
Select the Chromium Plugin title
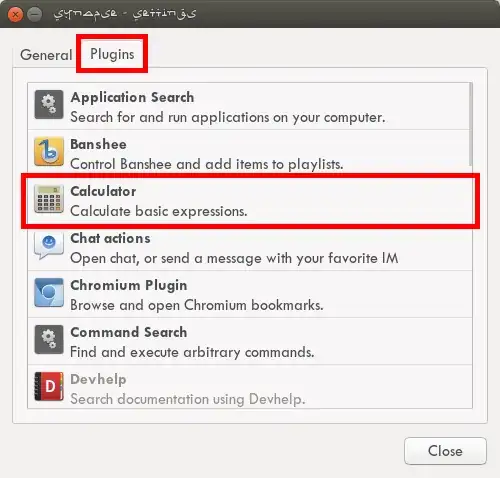[x=129, y=286]
